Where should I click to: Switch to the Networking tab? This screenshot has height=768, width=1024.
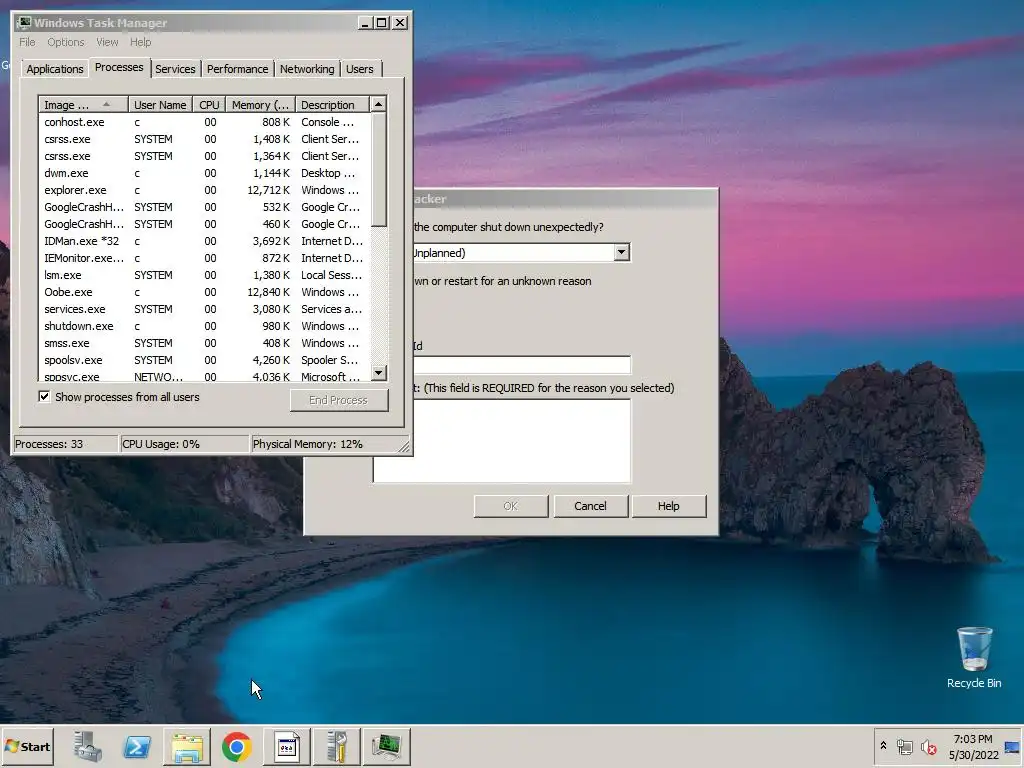click(x=307, y=69)
